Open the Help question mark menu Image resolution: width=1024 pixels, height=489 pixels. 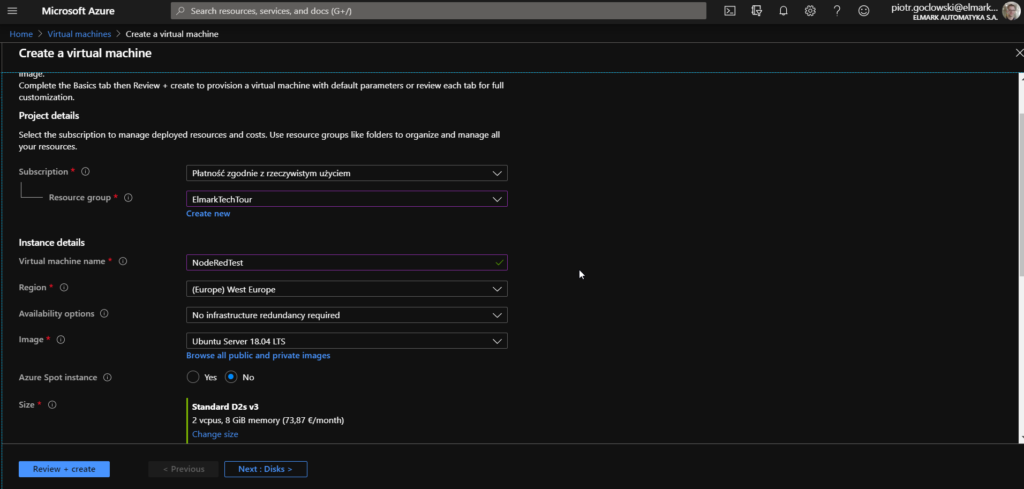pyautogui.click(x=837, y=11)
